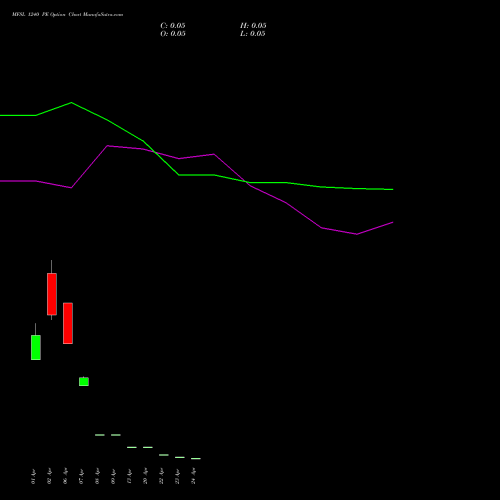Click the 20 Apr date axis label
500x500 pixels.
coord(145,476)
